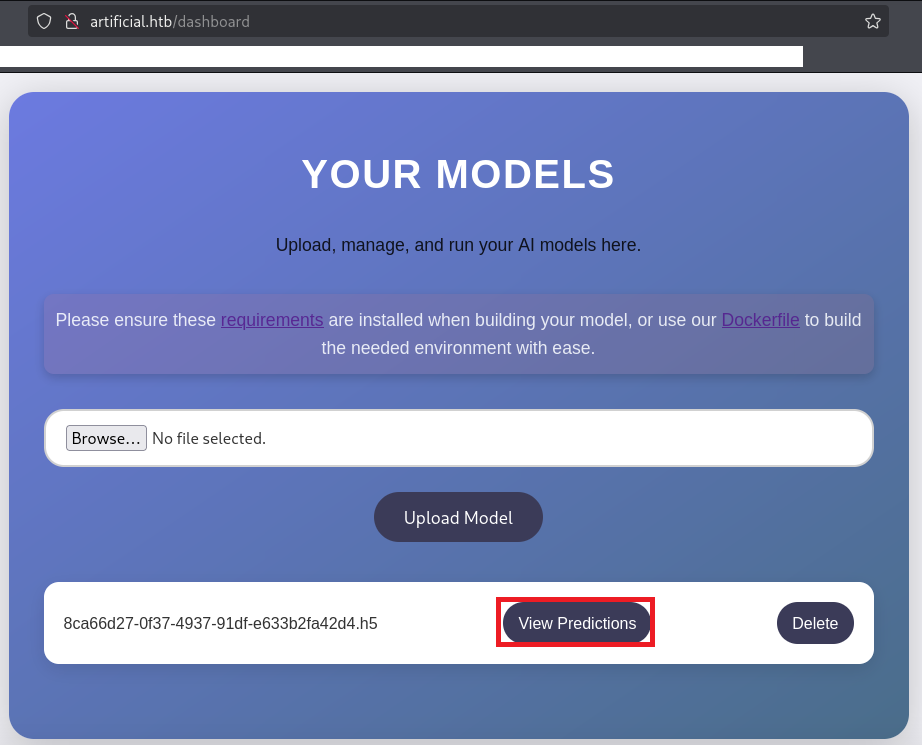This screenshot has height=745, width=922.
Task: Click the white bar below address bar
Action: click(x=400, y=56)
